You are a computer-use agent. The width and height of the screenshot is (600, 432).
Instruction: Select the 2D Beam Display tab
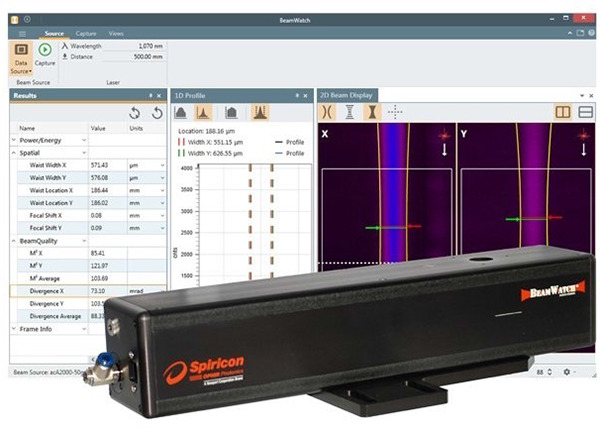point(347,95)
